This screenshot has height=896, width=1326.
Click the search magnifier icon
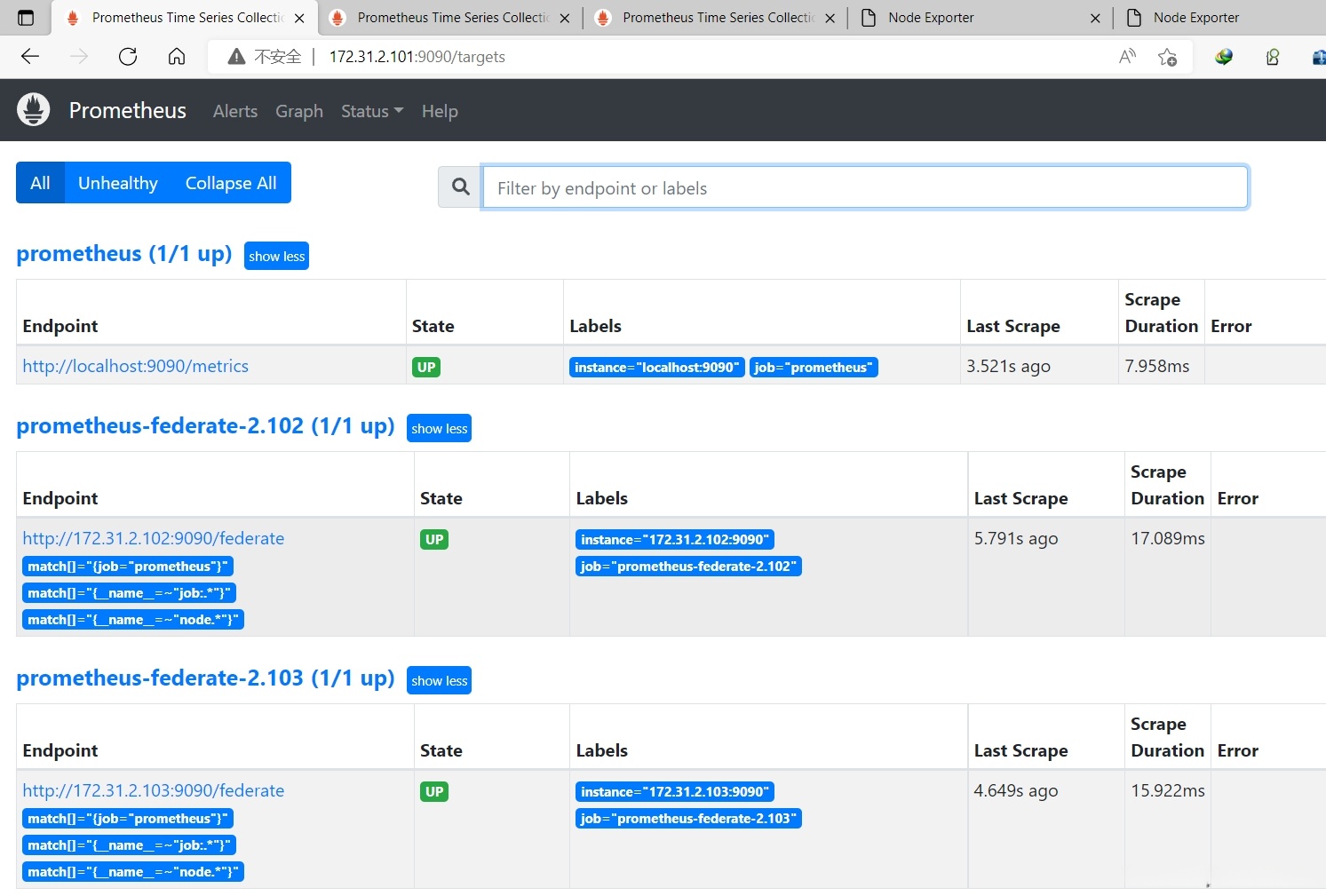tap(460, 186)
